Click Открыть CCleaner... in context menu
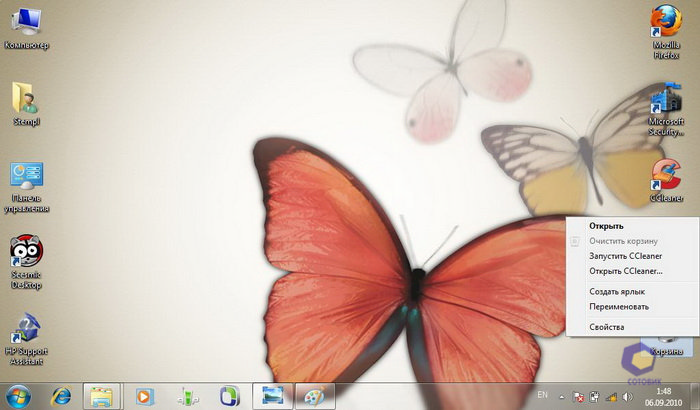The image size is (700, 410). click(625, 272)
